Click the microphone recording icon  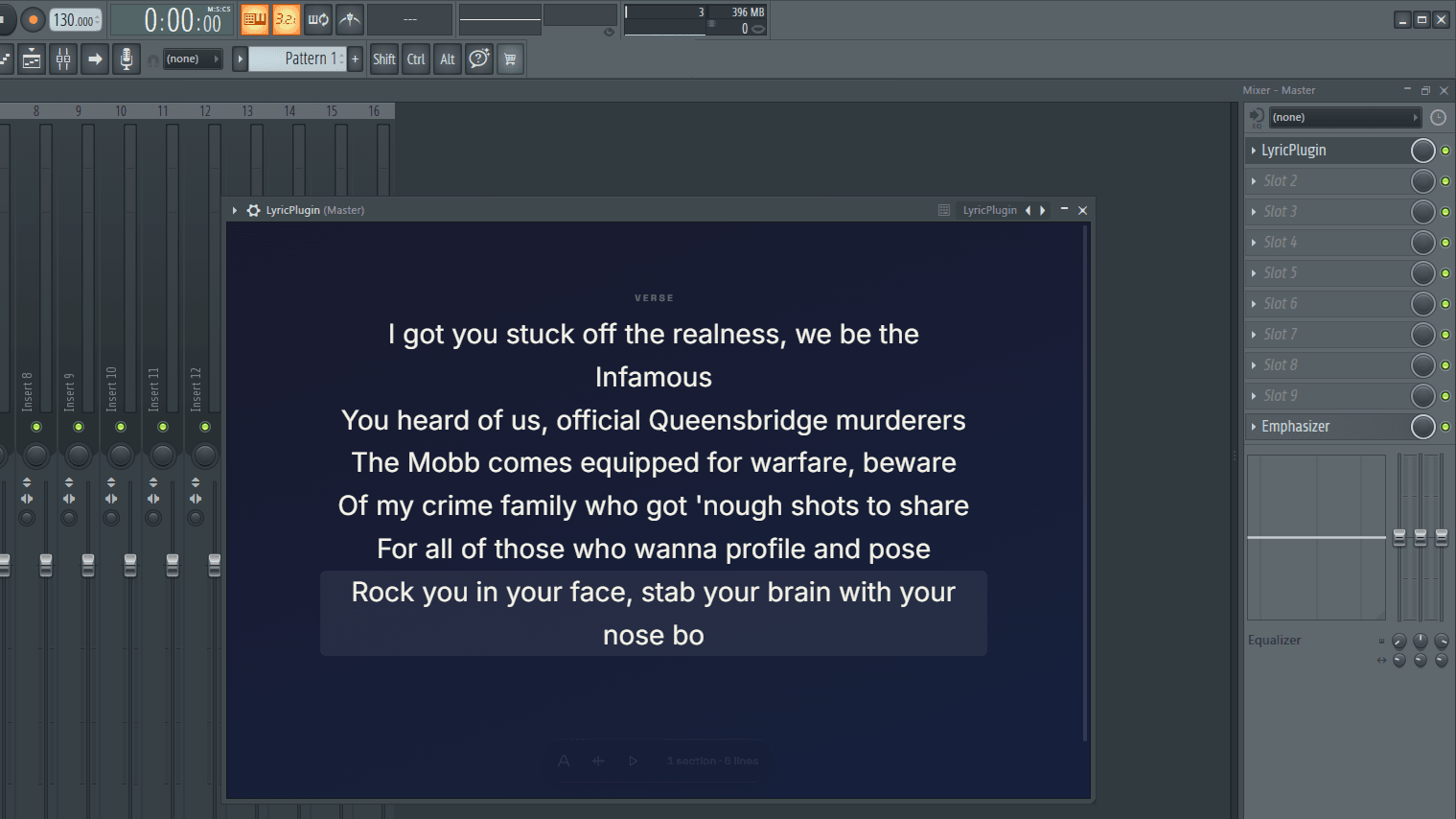tap(126, 59)
